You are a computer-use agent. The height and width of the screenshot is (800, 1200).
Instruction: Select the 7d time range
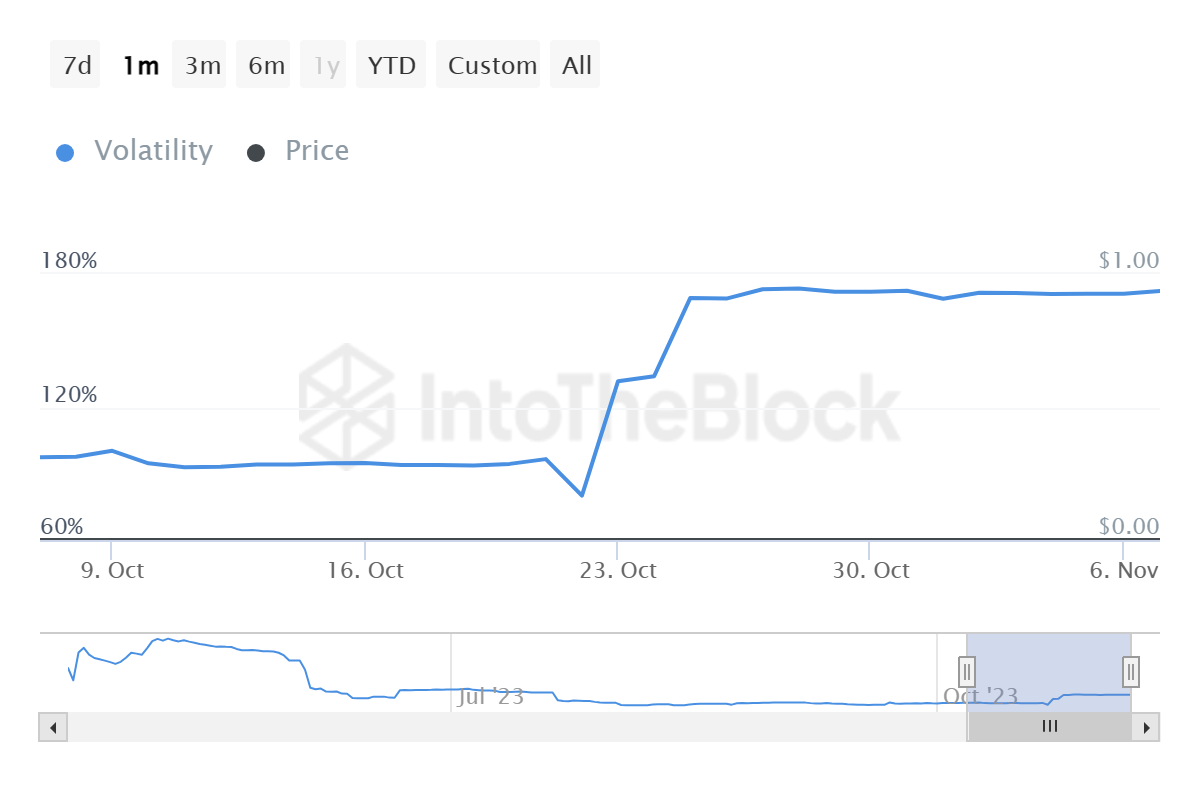pos(76,66)
